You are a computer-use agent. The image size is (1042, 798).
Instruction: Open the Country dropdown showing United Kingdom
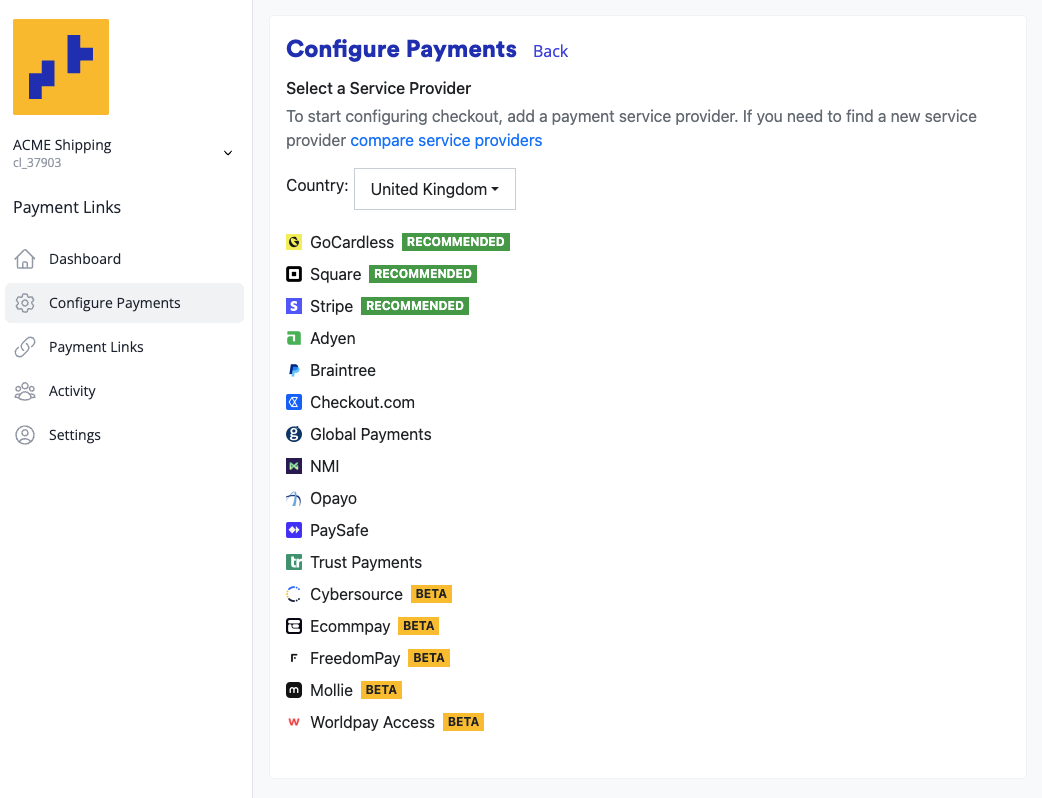pyautogui.click(x=435, y=189)
